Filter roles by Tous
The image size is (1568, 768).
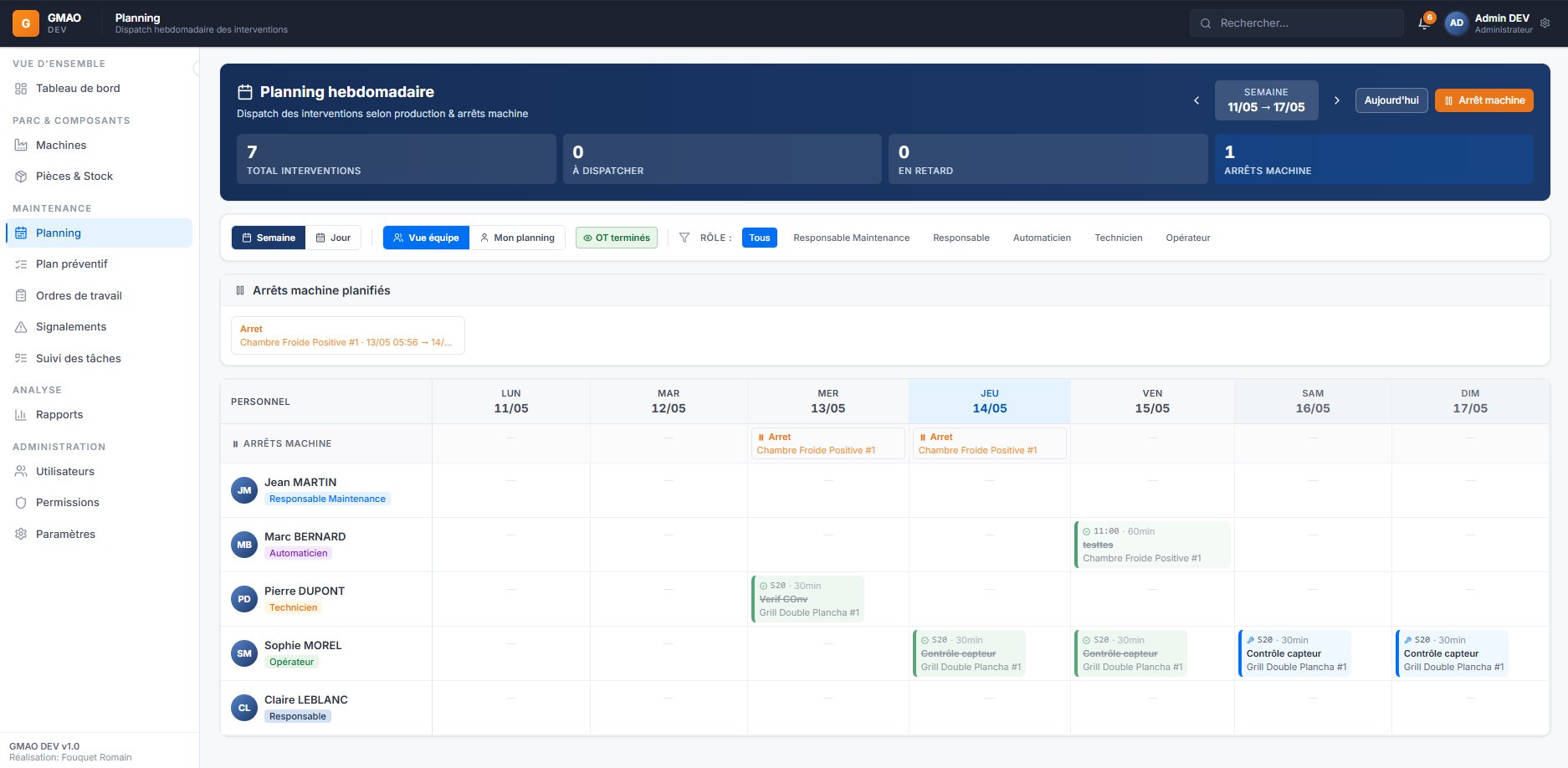760,238
